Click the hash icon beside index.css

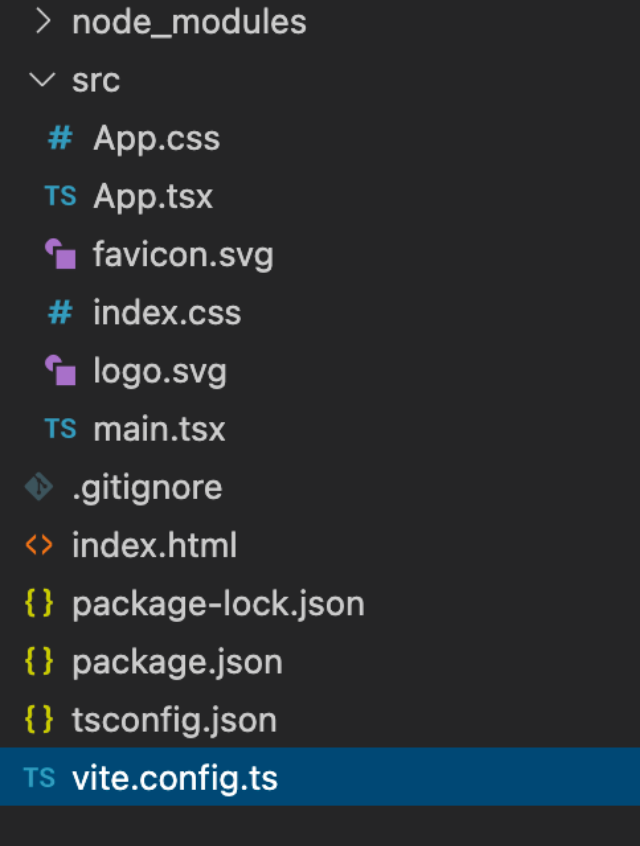point(60,313)
